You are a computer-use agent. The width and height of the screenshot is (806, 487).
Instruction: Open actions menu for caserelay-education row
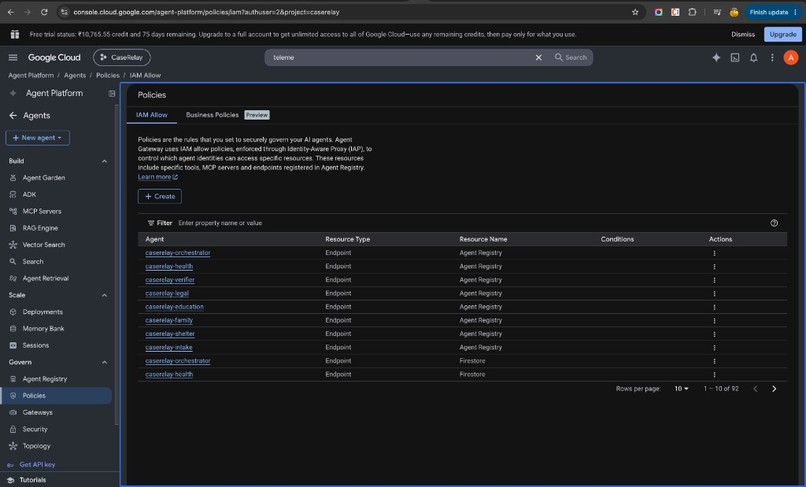[714, 307]
